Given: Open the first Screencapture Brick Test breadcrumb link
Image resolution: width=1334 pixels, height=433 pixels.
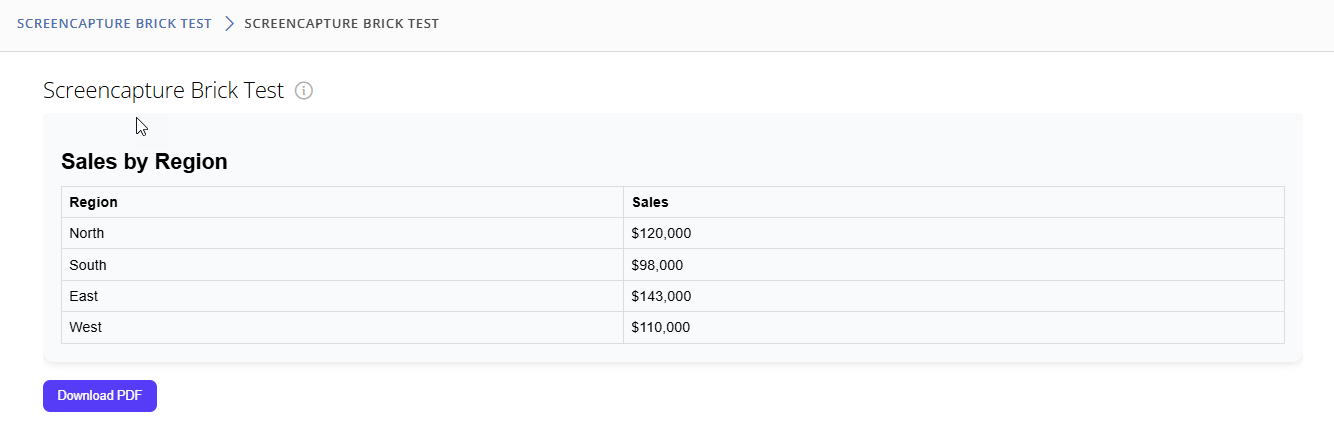Looking at the screenshot, I should (115, 23).
